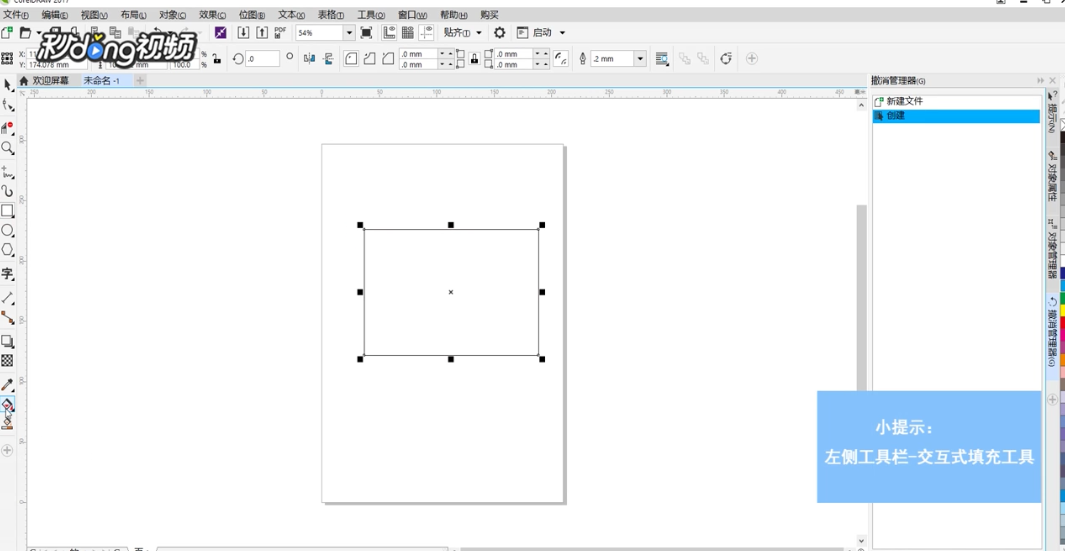
Task: Click the Full-screen preview icon
Action: [366, 33]
